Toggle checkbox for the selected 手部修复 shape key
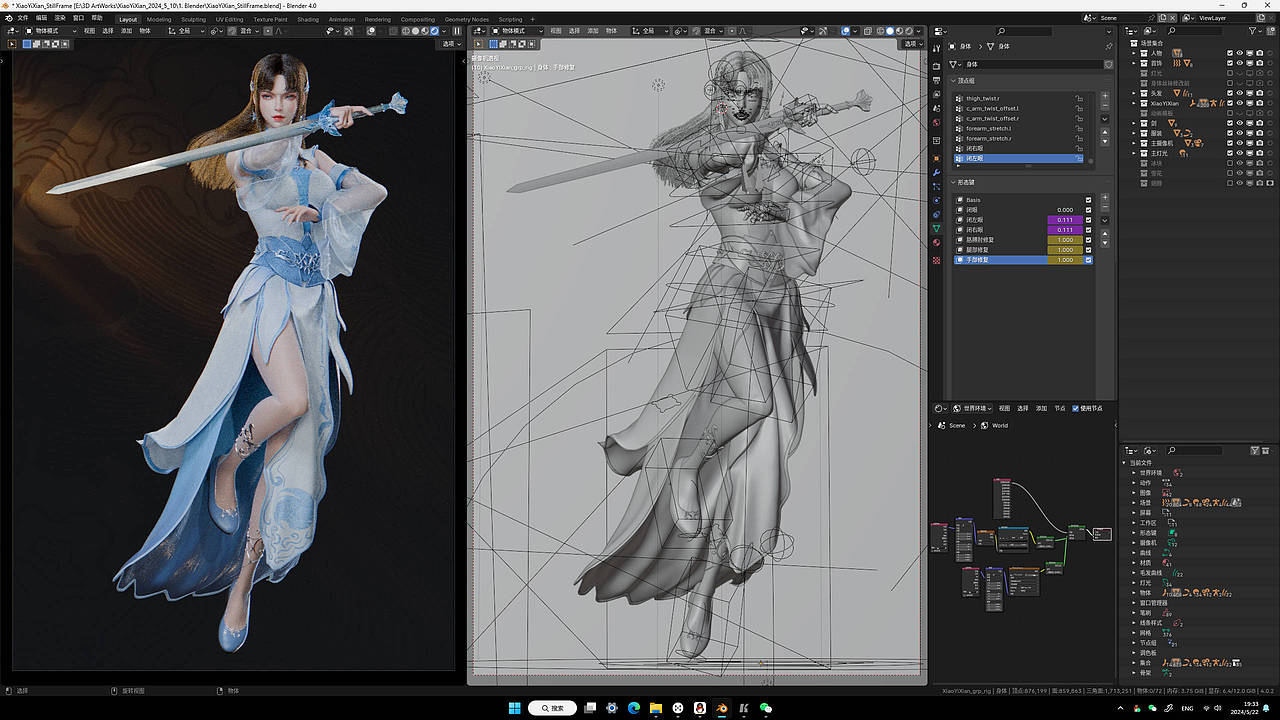This screenshot has height=720, width=1280. pos(1089,260)
